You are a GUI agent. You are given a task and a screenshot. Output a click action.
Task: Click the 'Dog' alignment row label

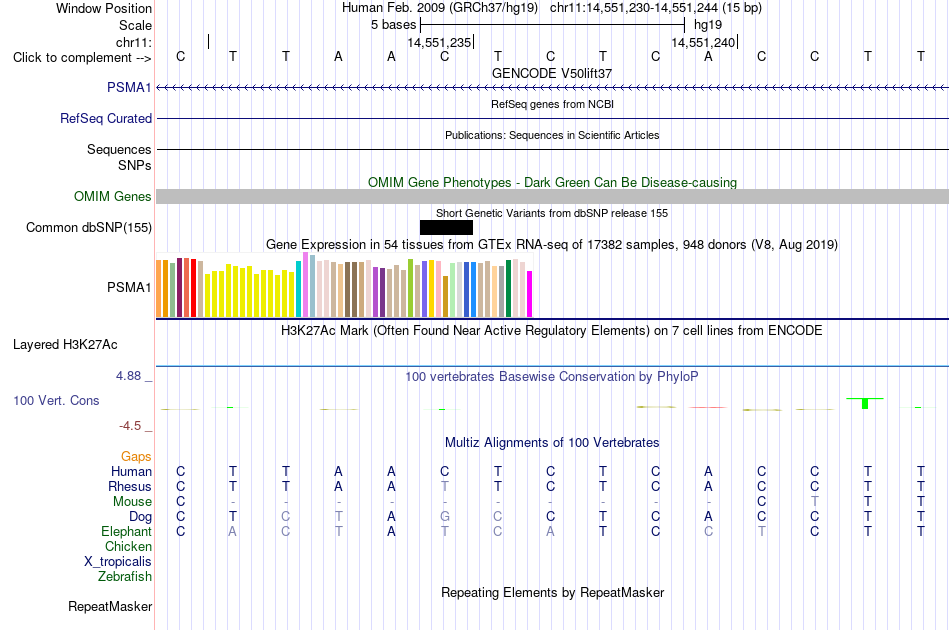coord(140,517)
